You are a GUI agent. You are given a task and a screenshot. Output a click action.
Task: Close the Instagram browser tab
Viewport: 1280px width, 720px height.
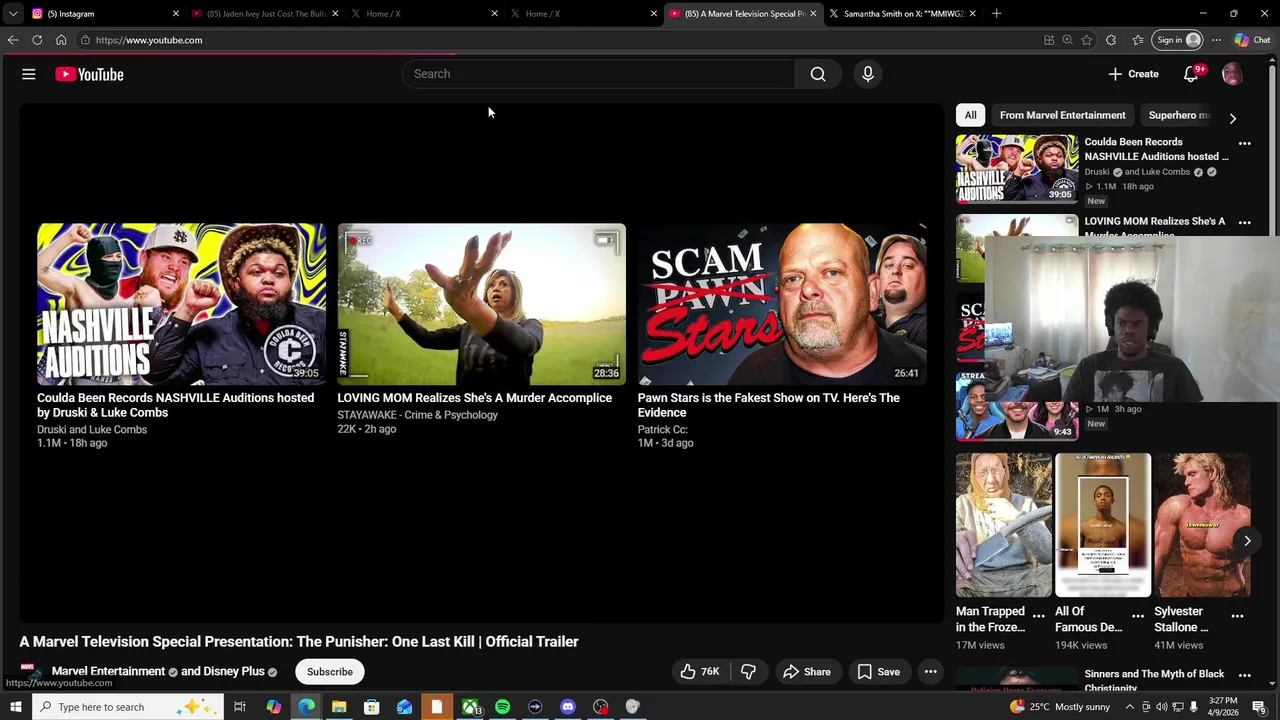(x=176, y=14)
